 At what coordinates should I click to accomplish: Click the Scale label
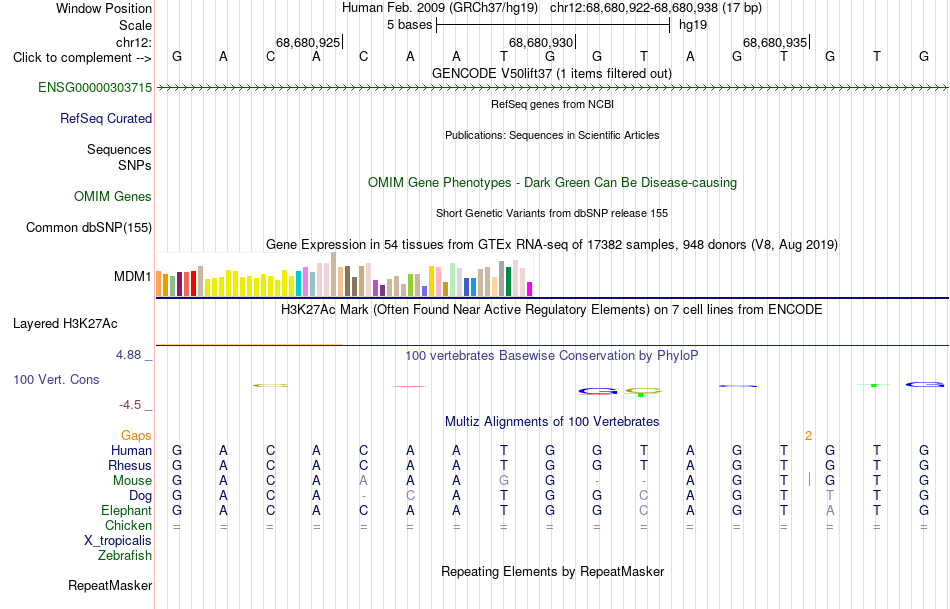[136, 25]
